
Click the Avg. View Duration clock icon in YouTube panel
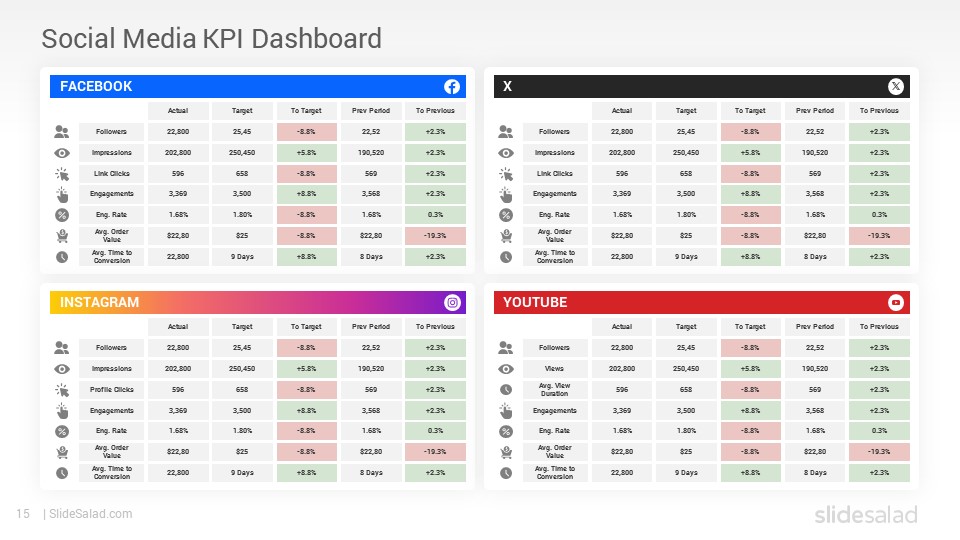506,389
